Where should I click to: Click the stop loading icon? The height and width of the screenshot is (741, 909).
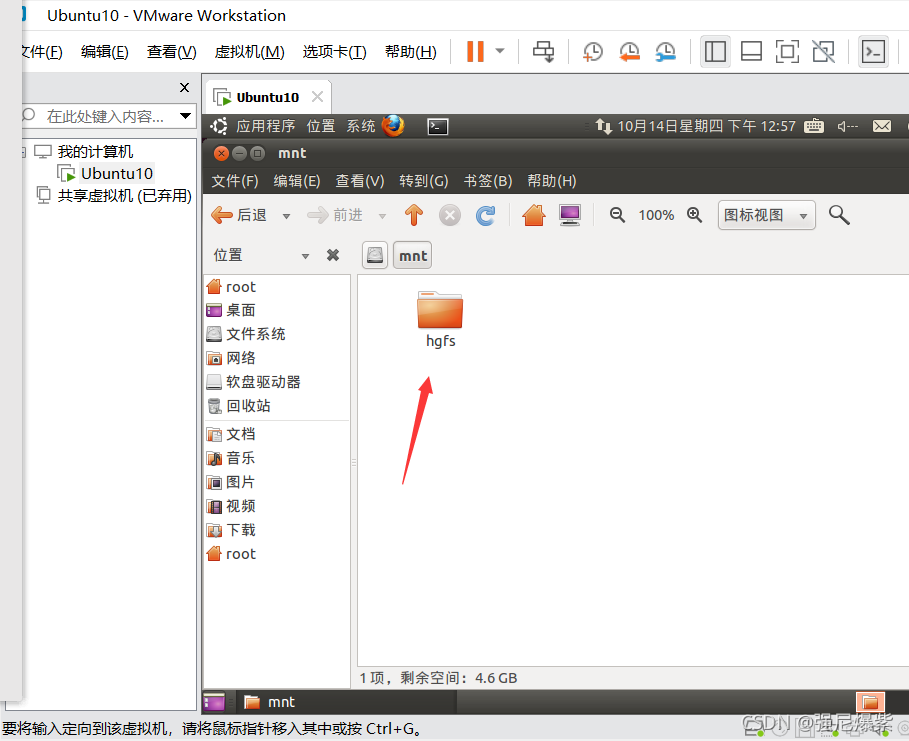pyautogui.click(x=450, y=215)
